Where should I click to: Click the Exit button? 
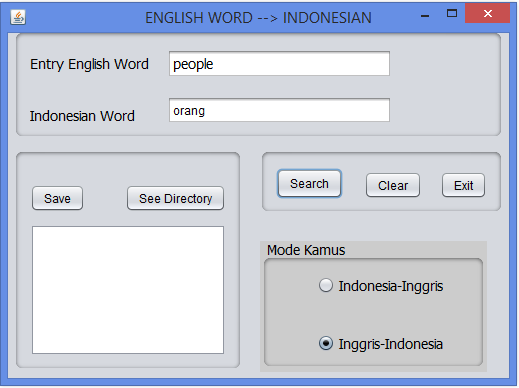(463, 185)
